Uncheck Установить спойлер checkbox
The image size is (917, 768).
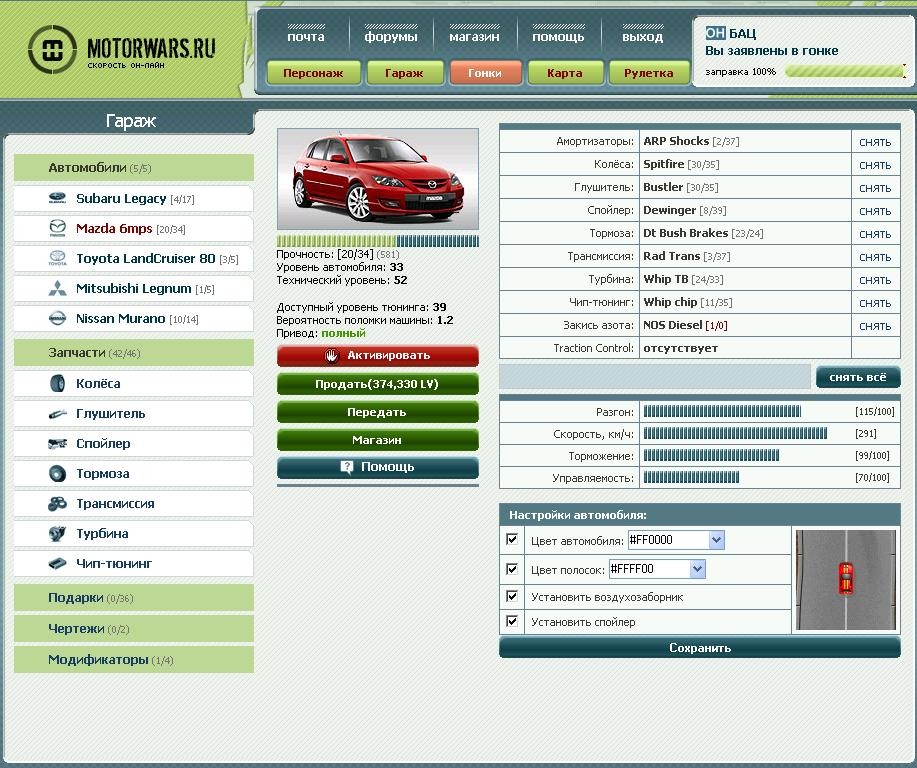pos(512,621)
